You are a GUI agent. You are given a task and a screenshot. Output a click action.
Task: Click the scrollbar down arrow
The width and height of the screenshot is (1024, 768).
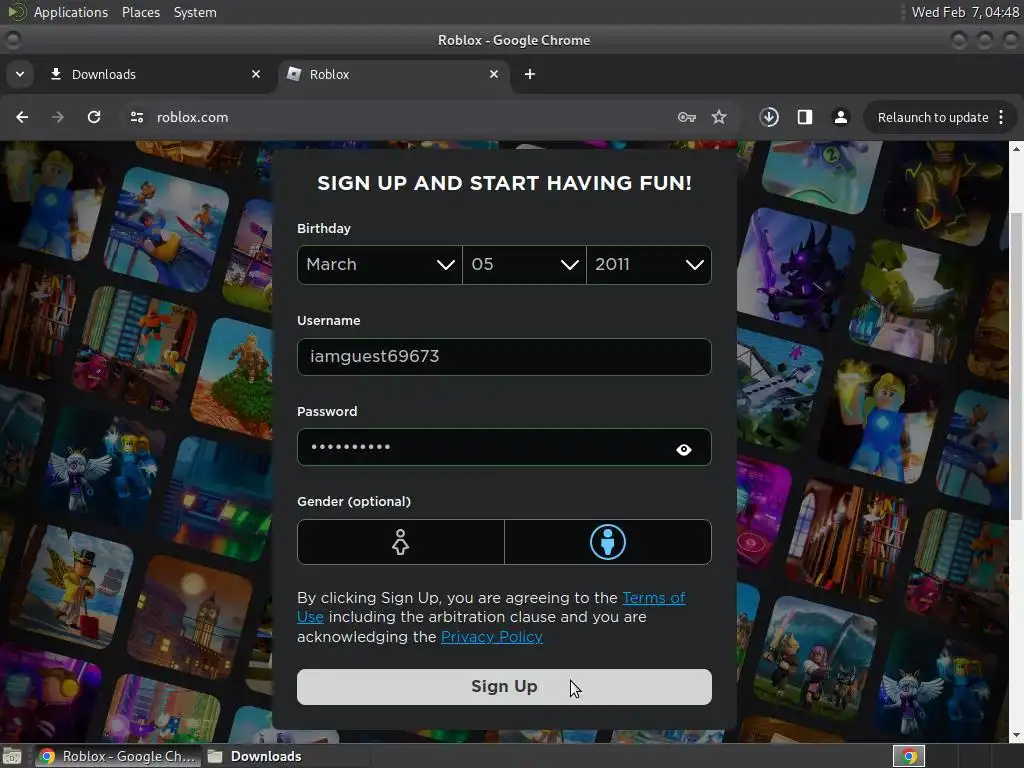point(1016,735)
